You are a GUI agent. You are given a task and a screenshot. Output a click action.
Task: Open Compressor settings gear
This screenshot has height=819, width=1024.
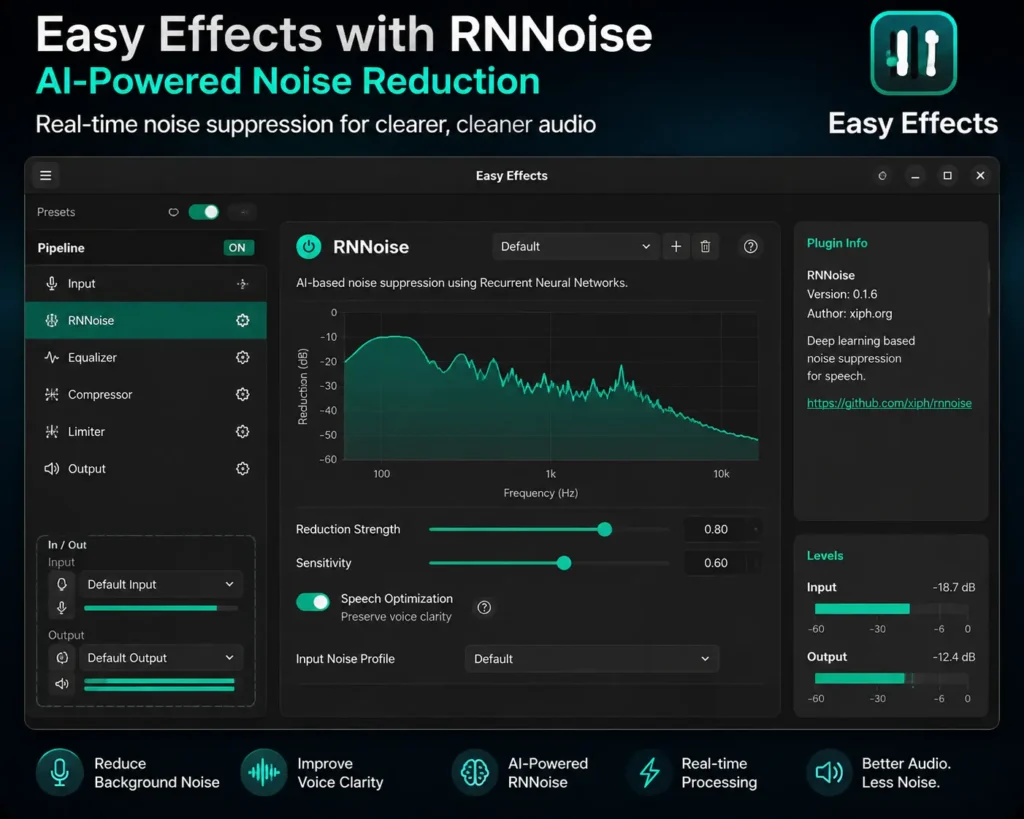click(242, 394)
